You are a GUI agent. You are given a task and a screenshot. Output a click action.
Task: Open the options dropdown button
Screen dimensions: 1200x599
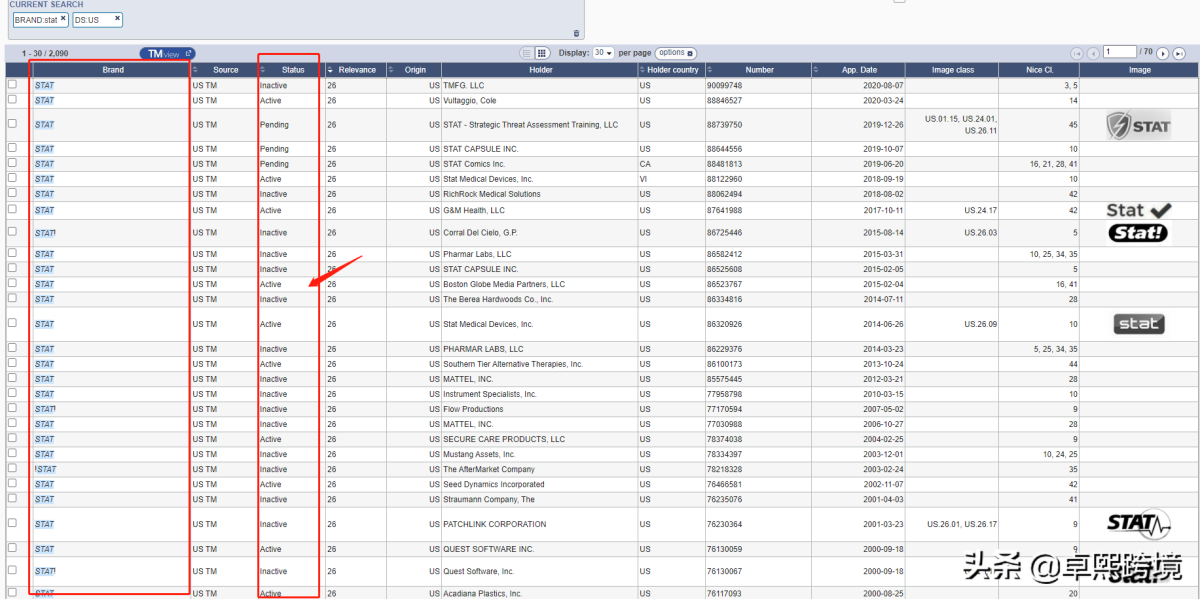(x=676, y=53)
